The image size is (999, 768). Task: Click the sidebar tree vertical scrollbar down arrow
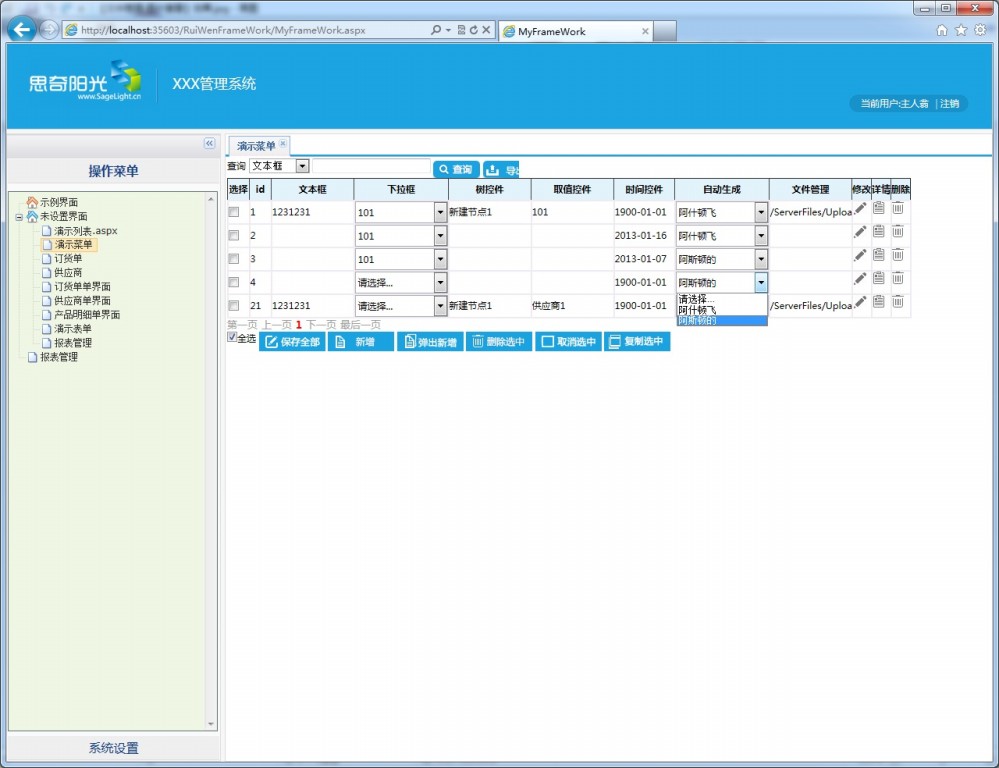pos(211,724)
